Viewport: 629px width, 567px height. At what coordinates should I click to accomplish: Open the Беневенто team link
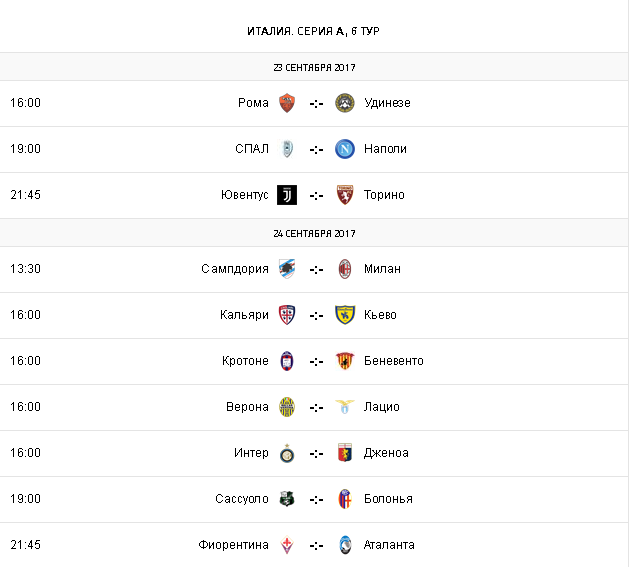click(393, 361)
